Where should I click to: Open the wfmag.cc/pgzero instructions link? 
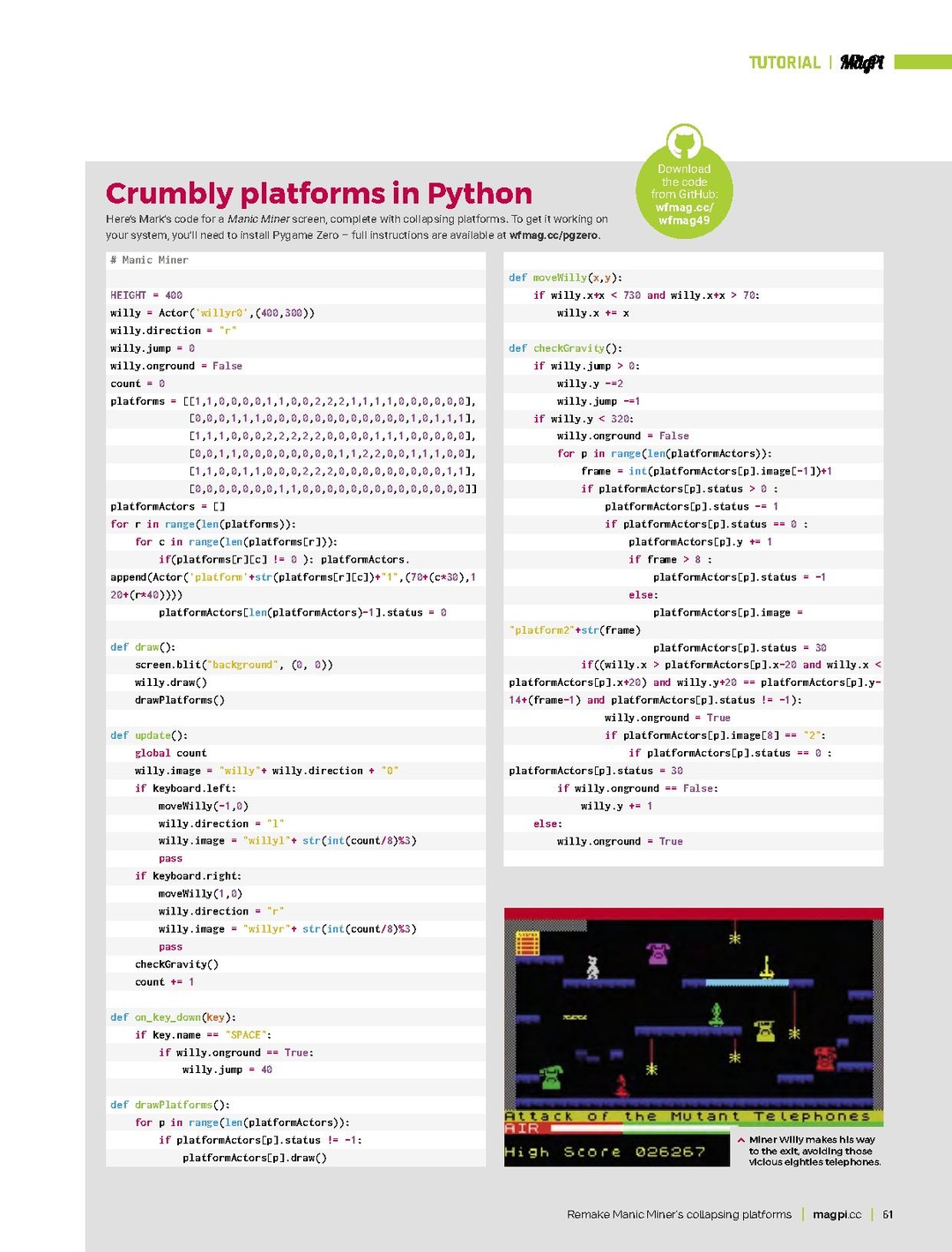click(x=554, y=235)
